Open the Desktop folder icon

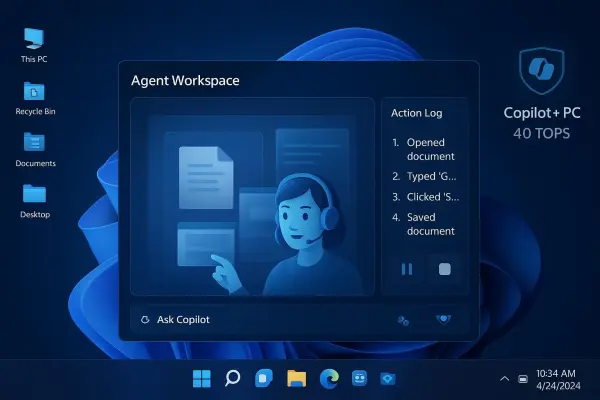35,201
